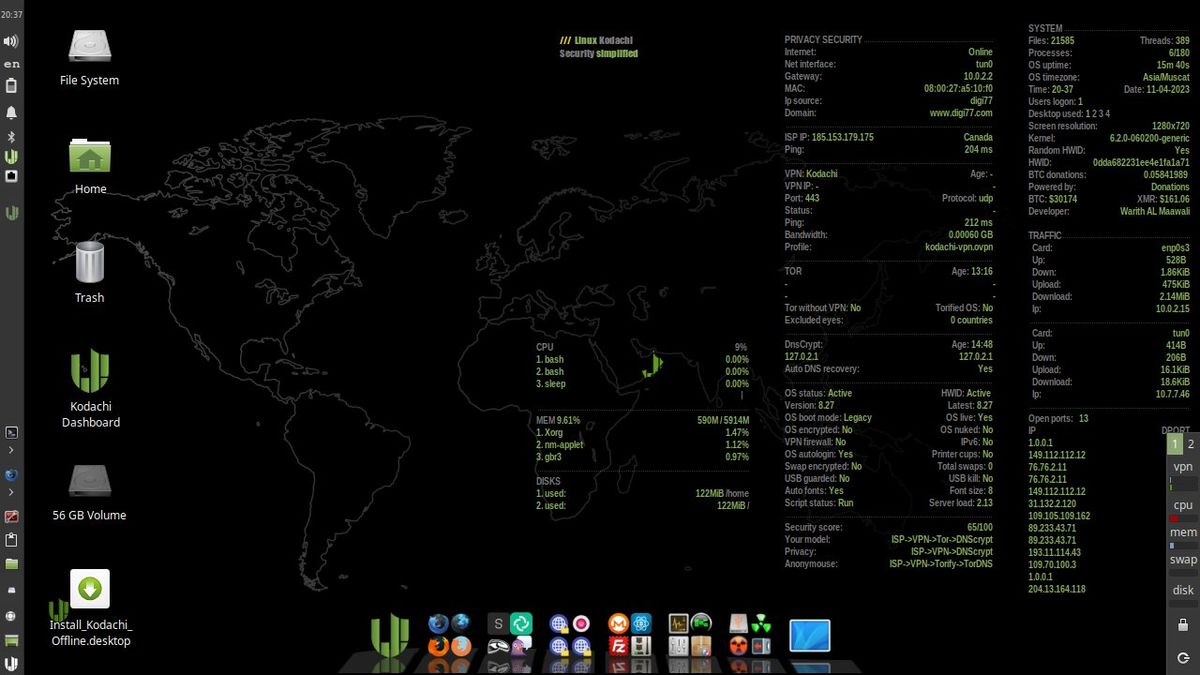Expand the vpn widget on right edge
This screenshot has height=675, width=1200.
(1183, 466)
